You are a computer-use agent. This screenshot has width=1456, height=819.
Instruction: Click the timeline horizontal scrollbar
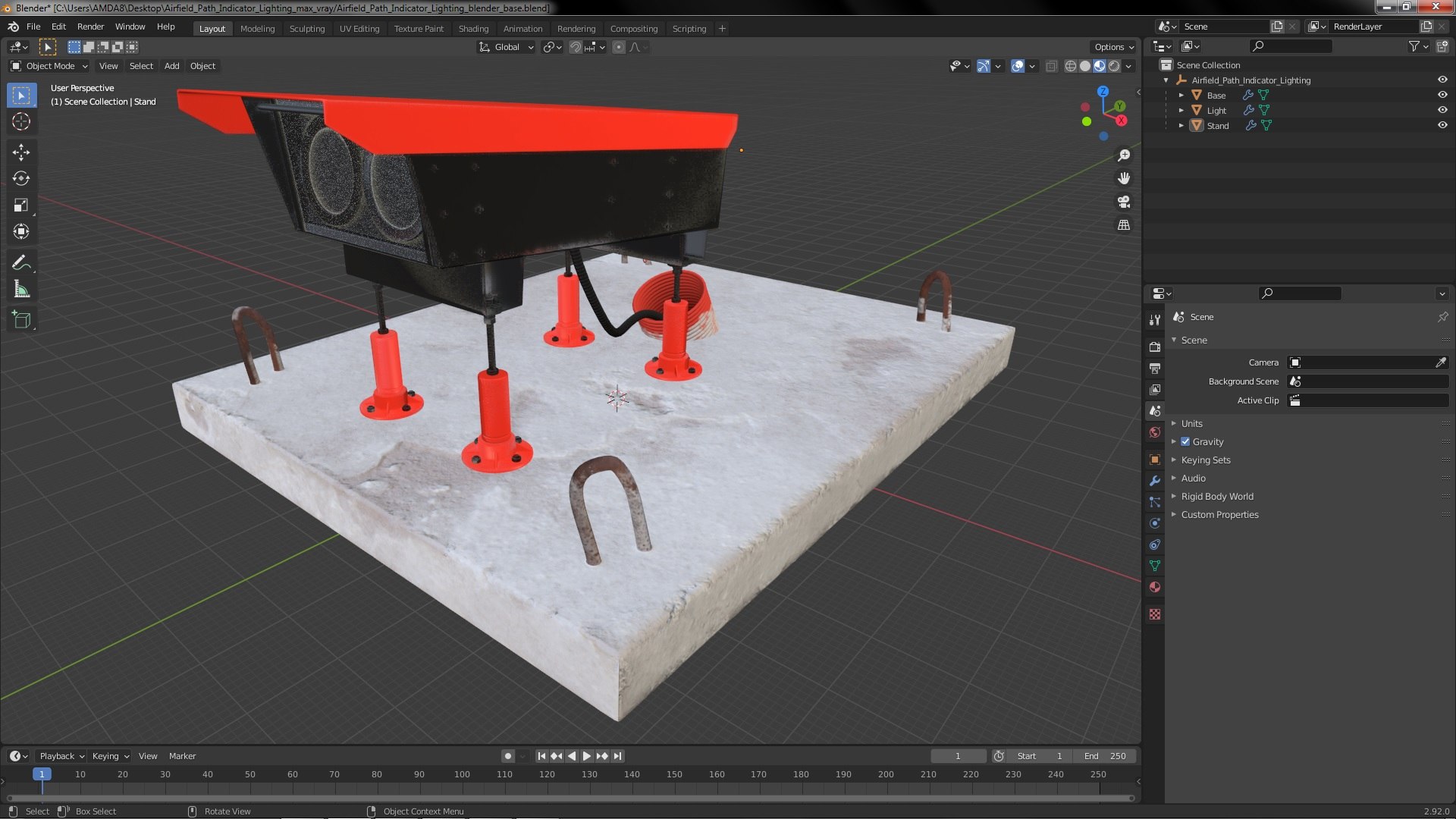coord(570,798)
